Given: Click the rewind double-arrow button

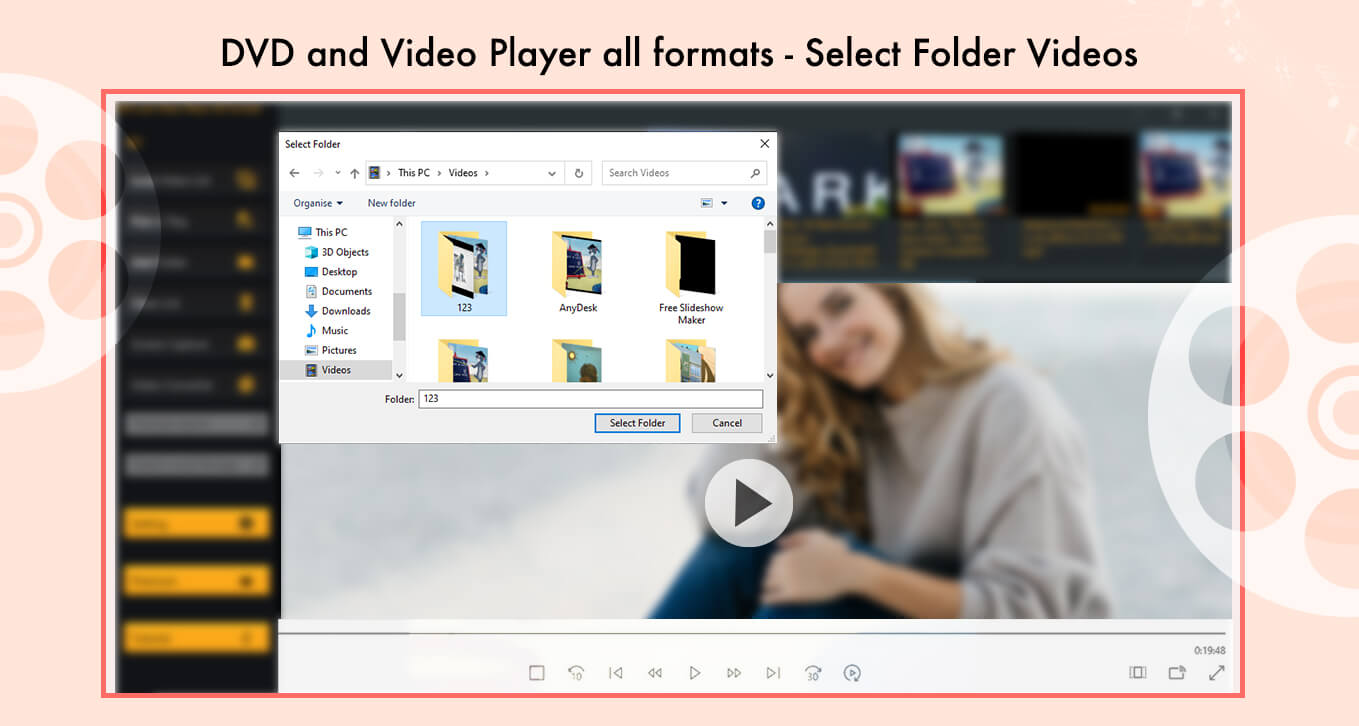Looking at the screenshot, I should (655, 673).
